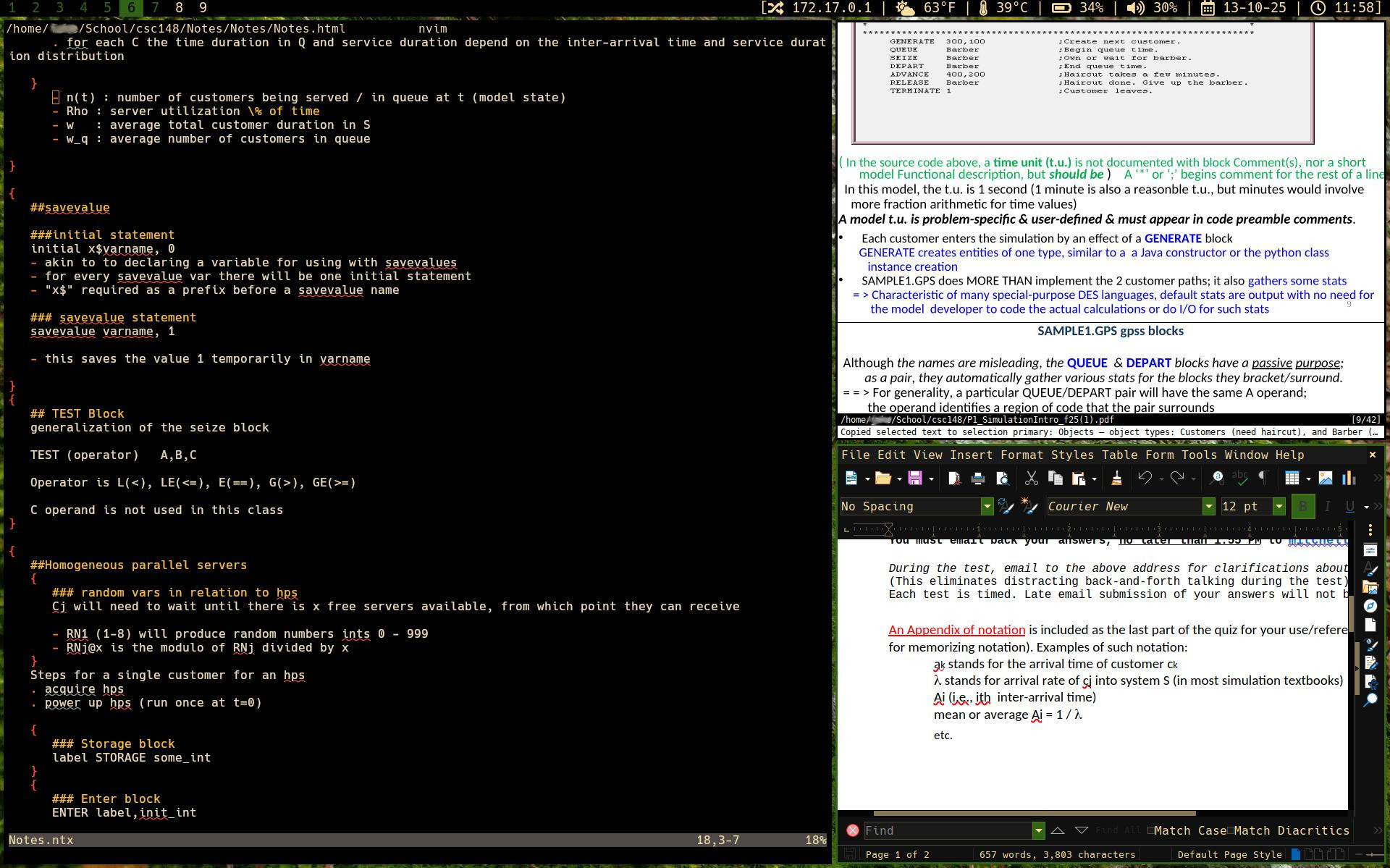Open sidebar Gallery panel icon
The image size is (1390, 868).
click(1370, 587)
